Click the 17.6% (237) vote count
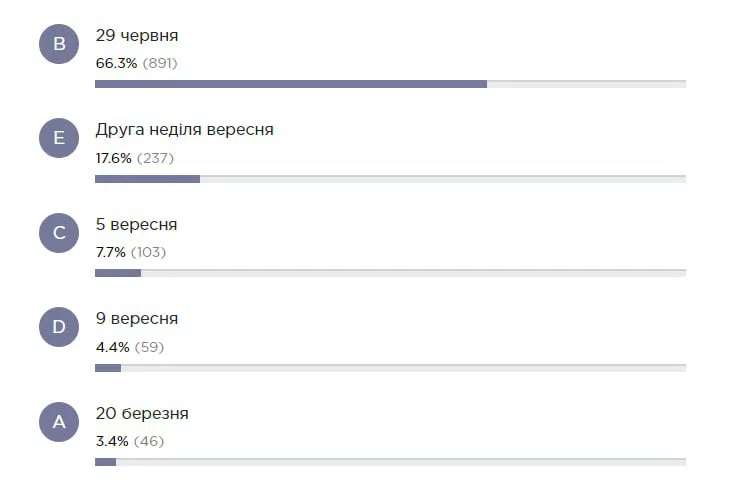Screen dimensions: 744x492 pyautogui.click(x=135, y=158)
